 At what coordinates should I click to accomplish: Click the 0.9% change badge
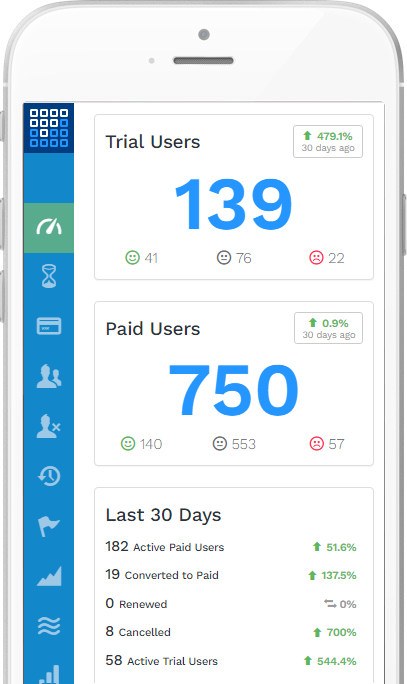[x=328, y=328]
